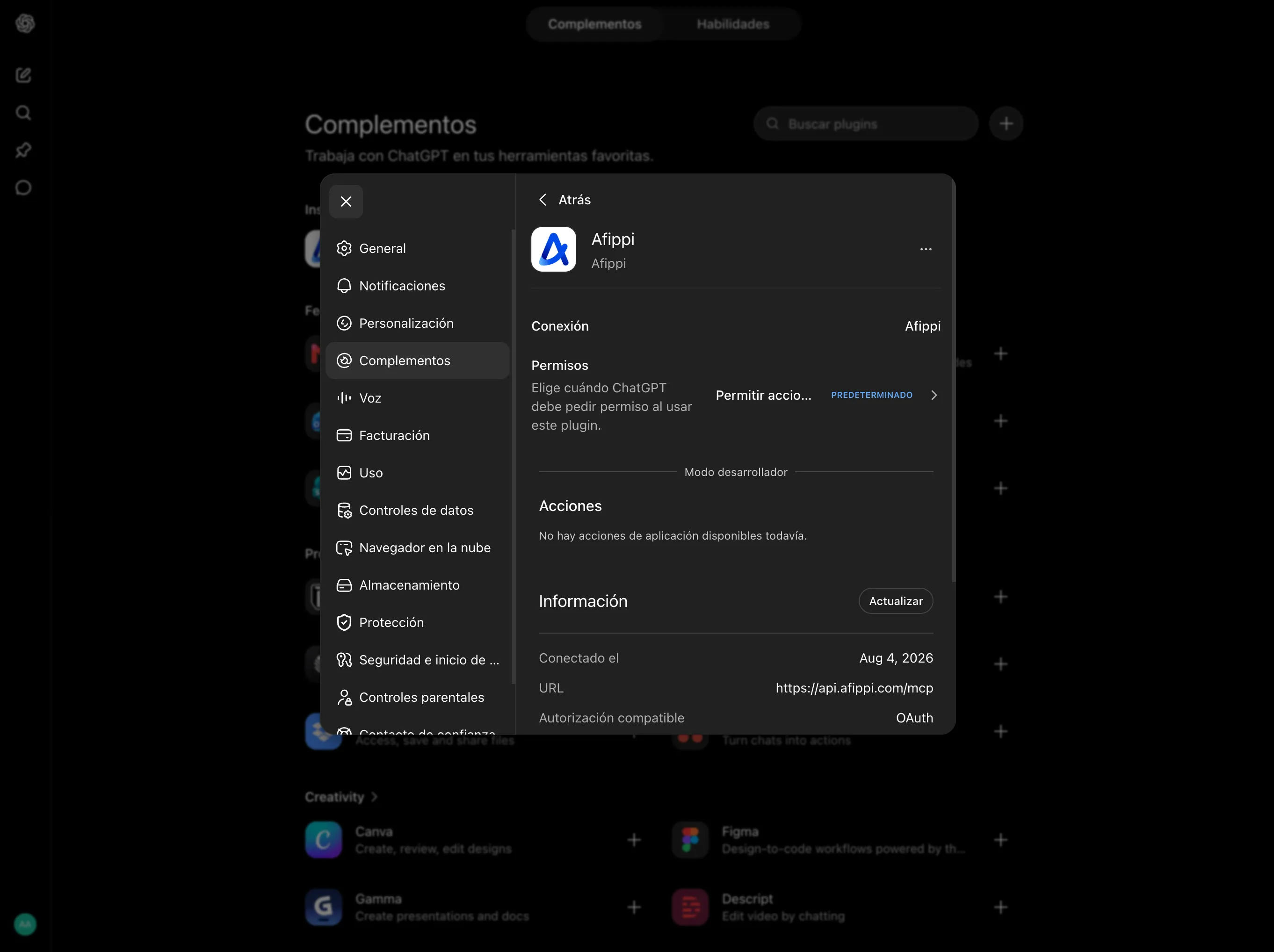This screenshot has width=1274, height=952.
Task: Open the Figma plugin icon
Action: (690, 840)
